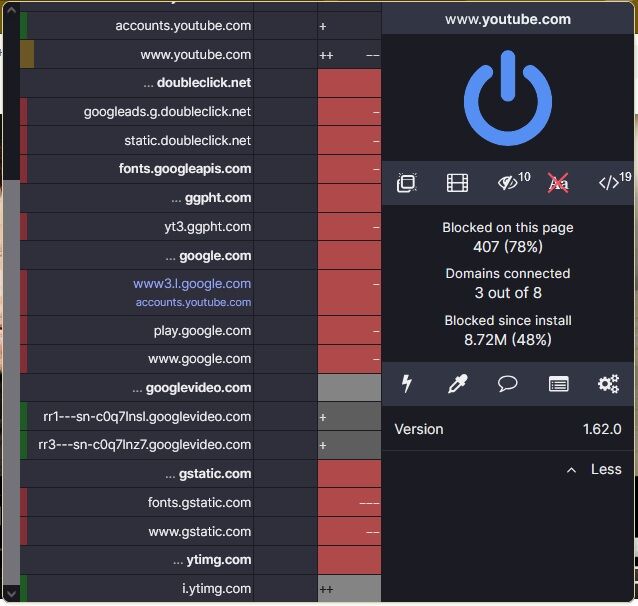638x606 pixels.
Task: Open the dashboard gears icon
Action: click(608, 383)
